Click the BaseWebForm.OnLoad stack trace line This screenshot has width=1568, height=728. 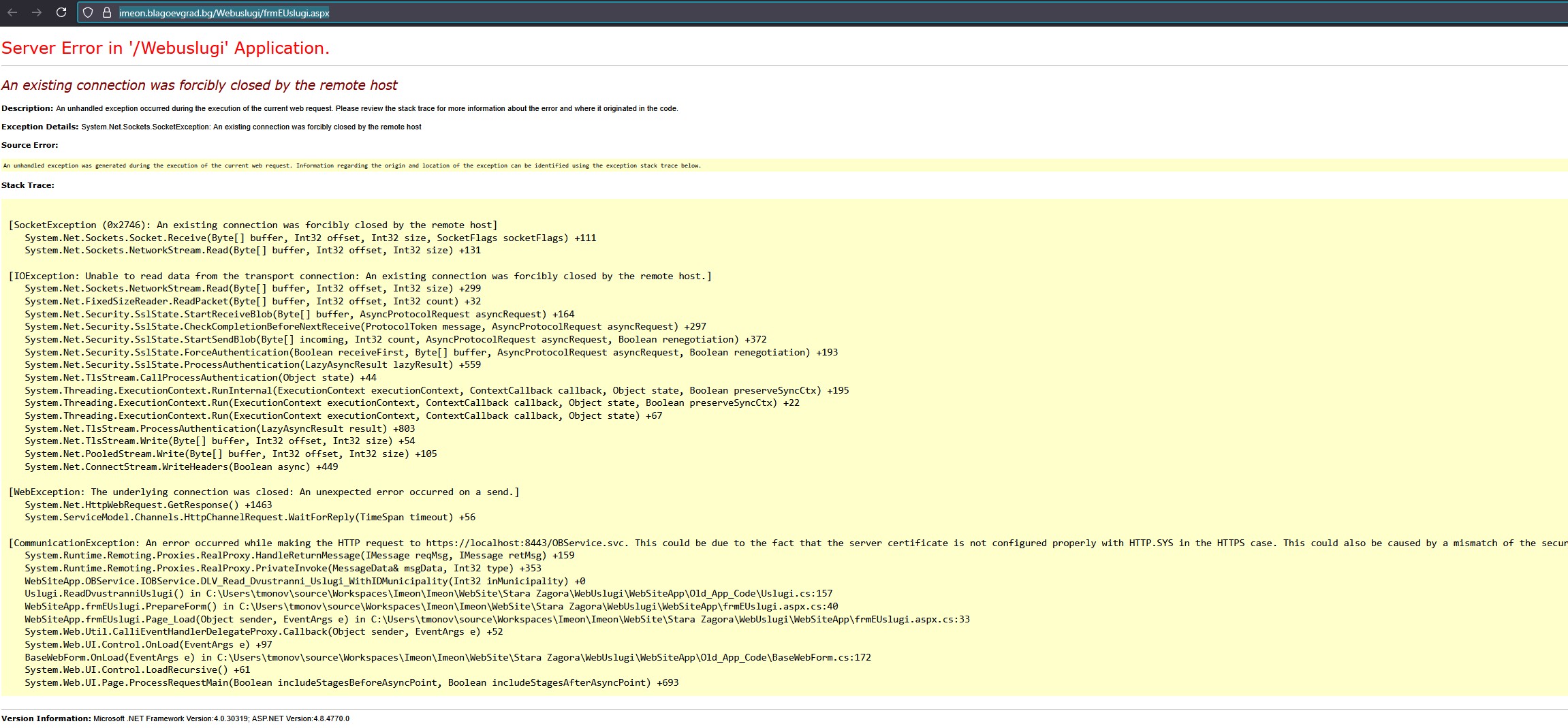448,657
